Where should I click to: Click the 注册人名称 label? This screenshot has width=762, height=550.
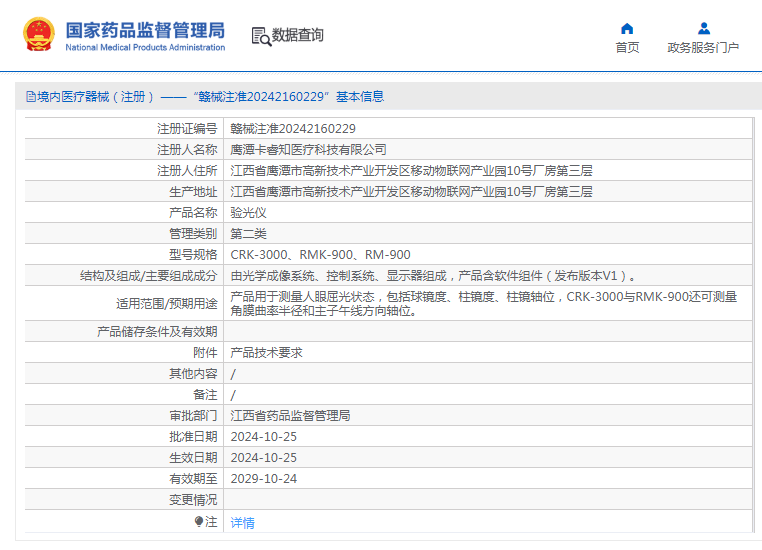(187, 150)
